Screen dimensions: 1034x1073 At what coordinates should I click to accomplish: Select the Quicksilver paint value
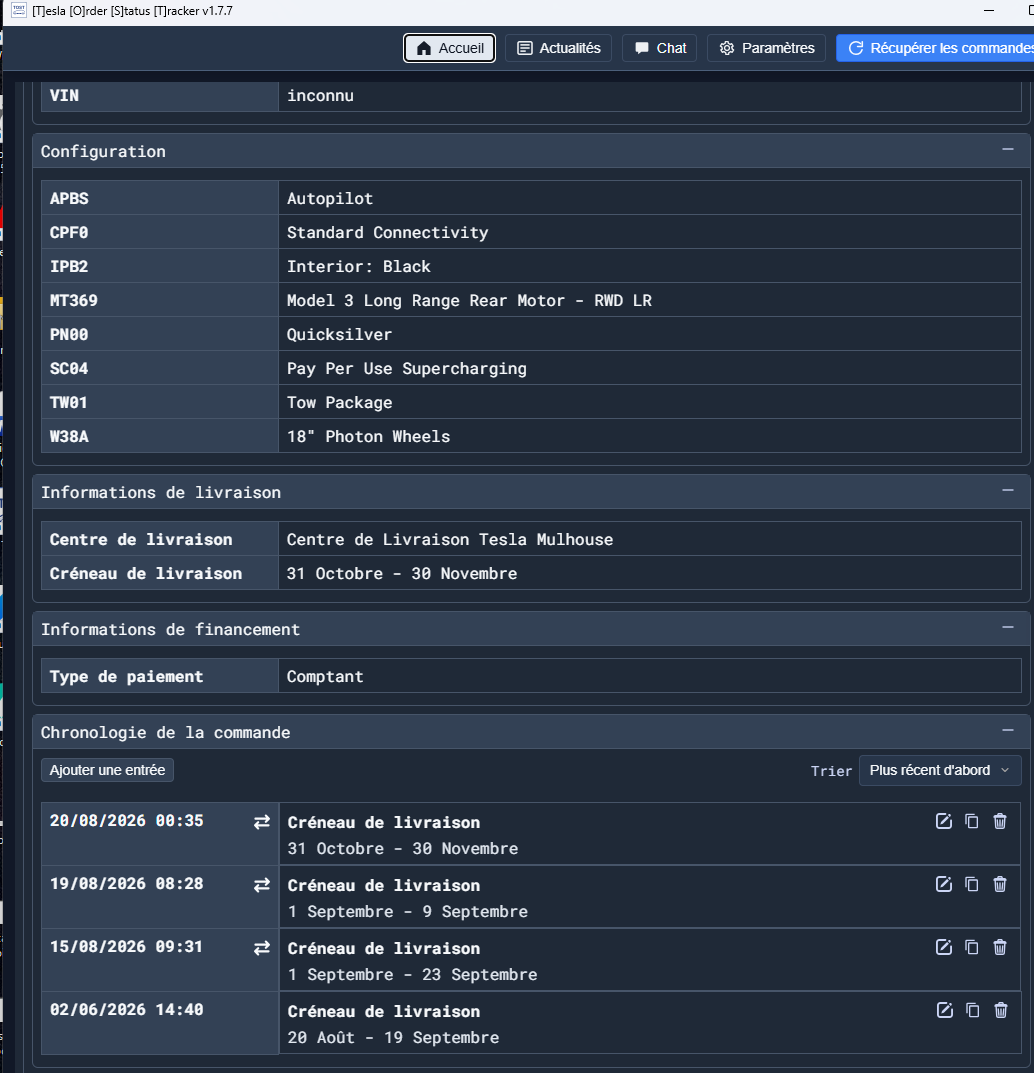tap(339, 335)
